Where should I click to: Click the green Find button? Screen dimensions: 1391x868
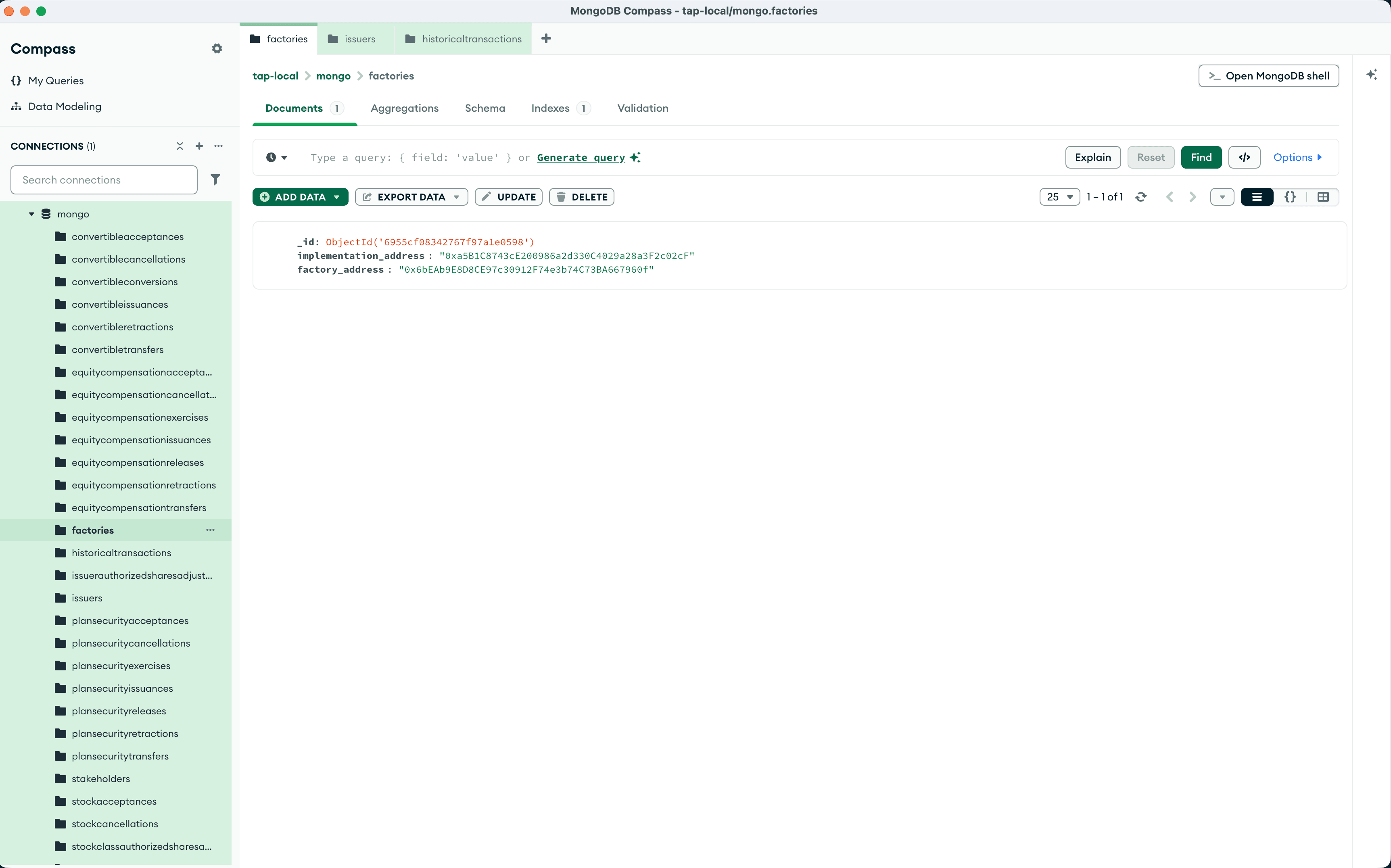click(1201, 157)
